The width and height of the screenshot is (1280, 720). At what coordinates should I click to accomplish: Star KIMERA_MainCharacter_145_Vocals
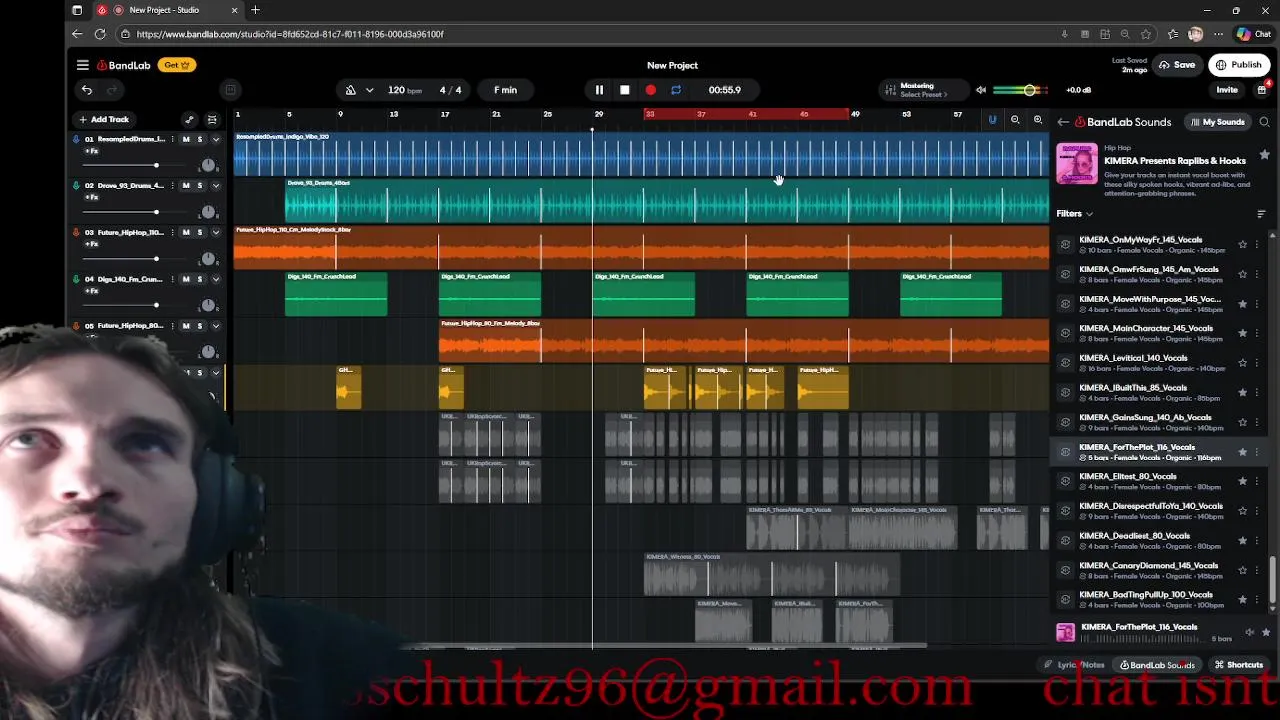click(x=1243, y=333)
